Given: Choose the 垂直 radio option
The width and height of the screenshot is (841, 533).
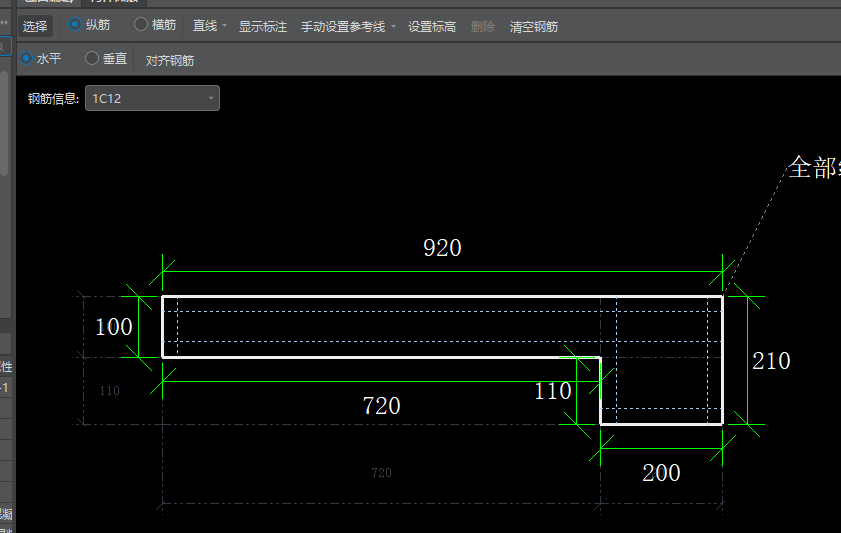Looking at the screenshot, I should click(106, 58).
